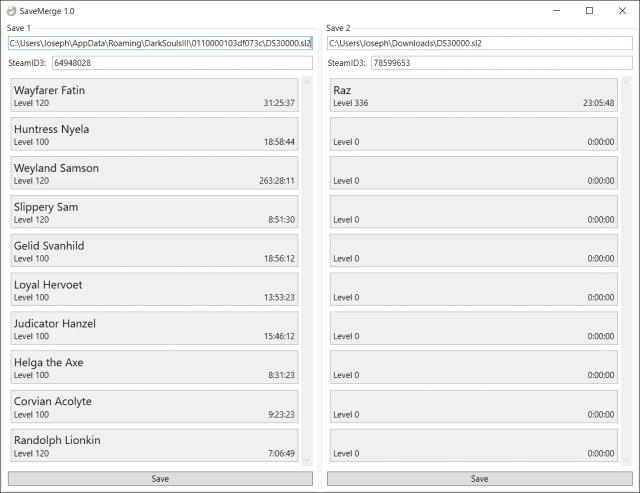Select the Gelid Svanhild character slot

tap(154, 252)
